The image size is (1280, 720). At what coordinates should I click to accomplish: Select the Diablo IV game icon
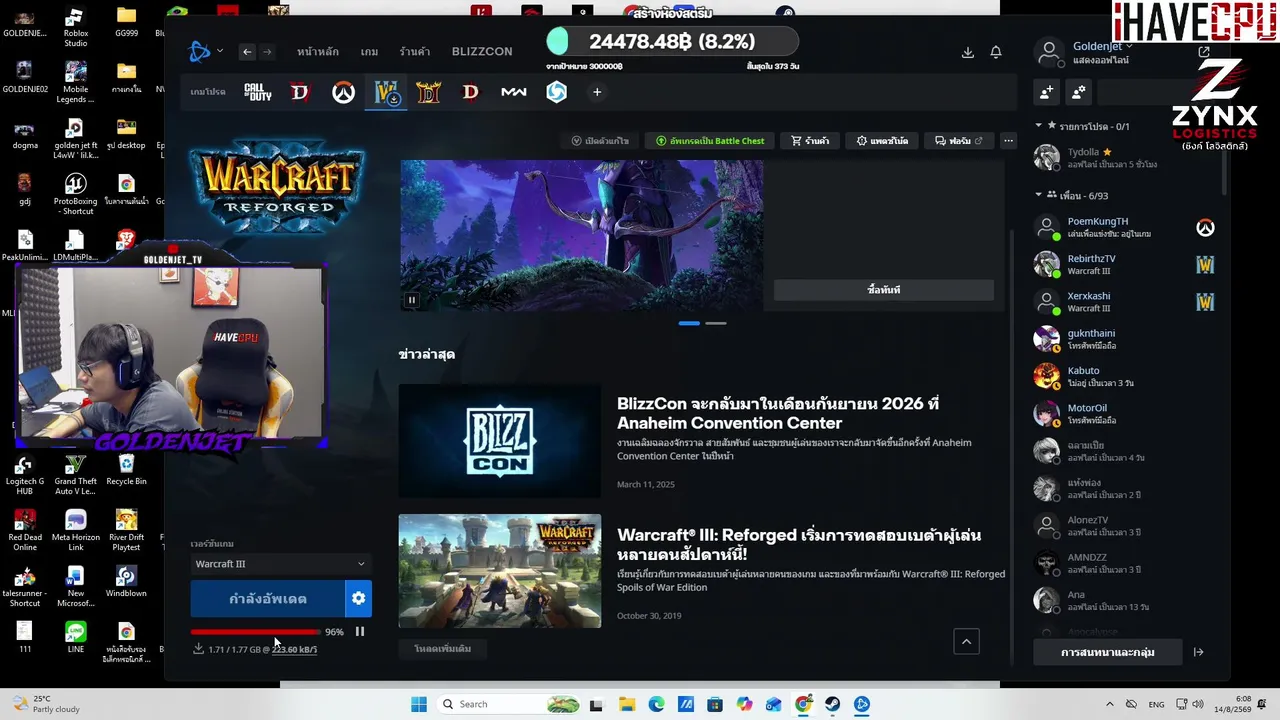click(300, 92)
